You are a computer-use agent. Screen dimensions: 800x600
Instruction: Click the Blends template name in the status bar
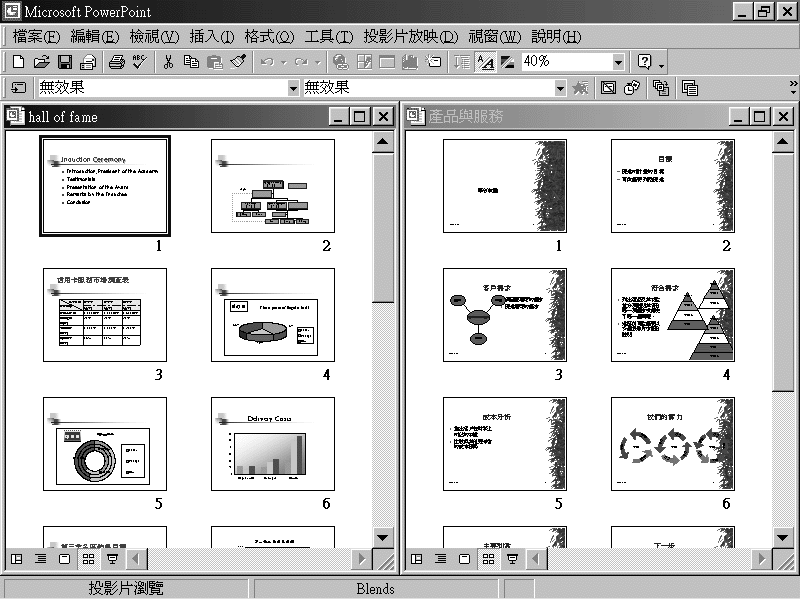376,589
